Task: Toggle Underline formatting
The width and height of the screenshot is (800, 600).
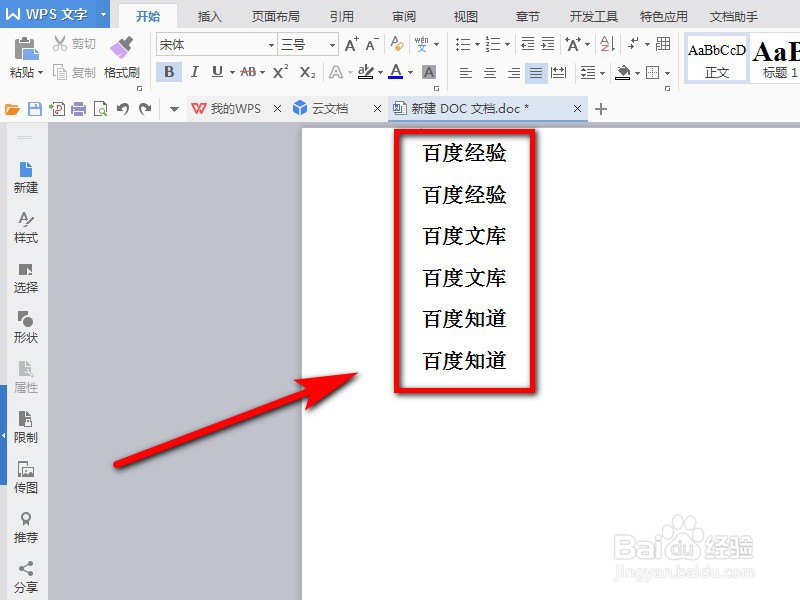Action: [x=217, y=72]
